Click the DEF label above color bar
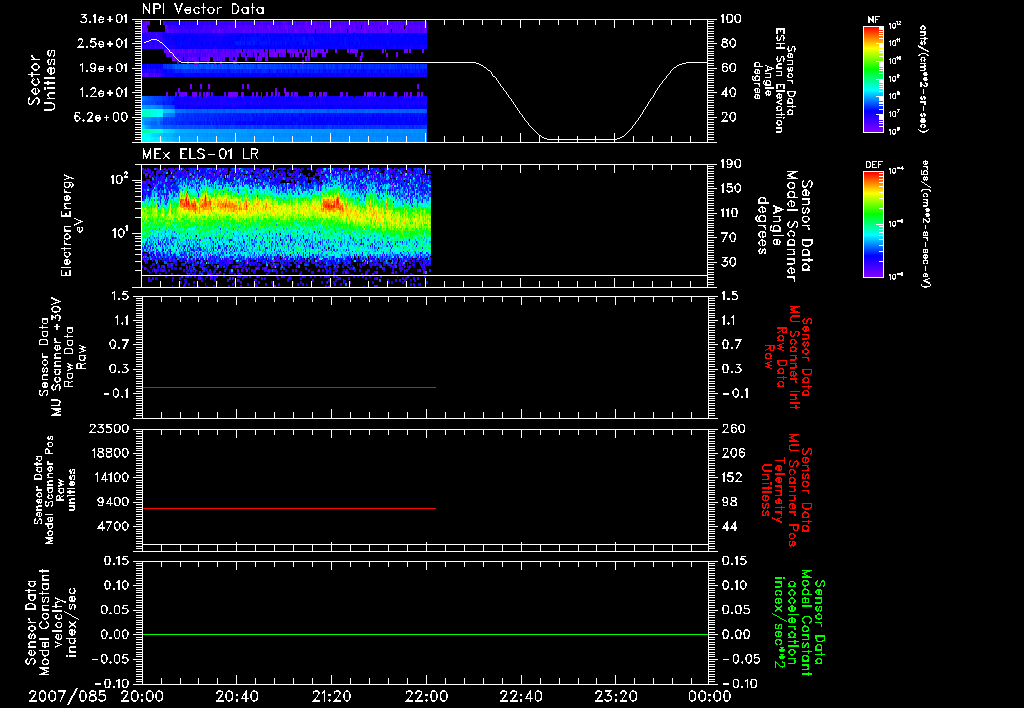 coord(873,165)
